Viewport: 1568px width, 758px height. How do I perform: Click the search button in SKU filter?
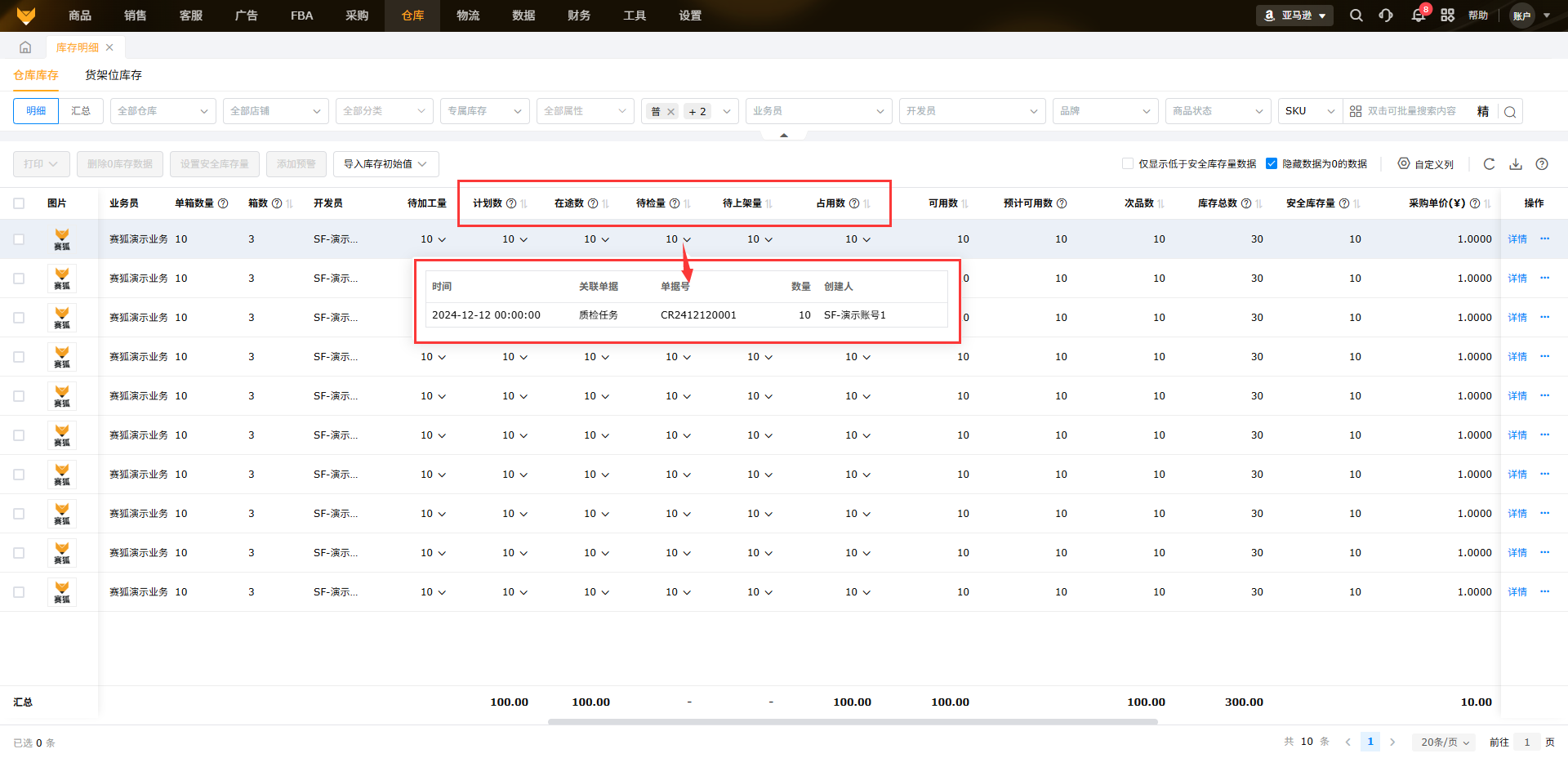[x=1510, y=112]
